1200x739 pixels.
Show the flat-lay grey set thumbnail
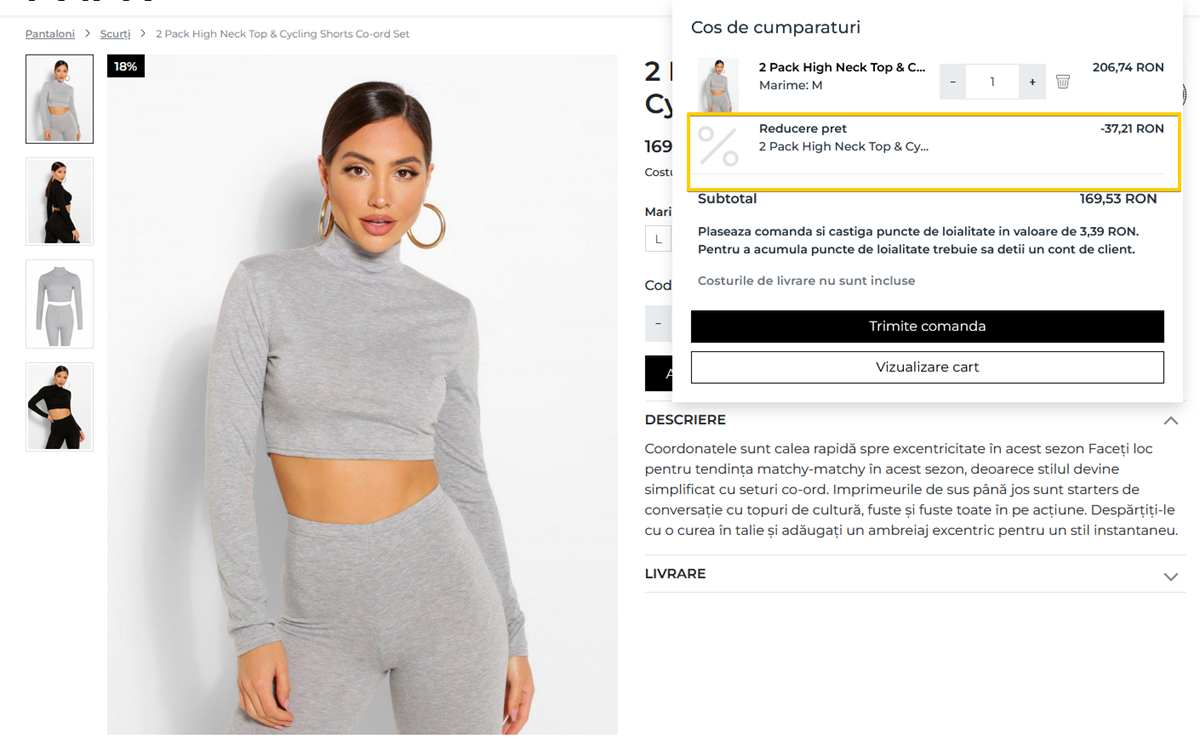[x=59, y=304]
